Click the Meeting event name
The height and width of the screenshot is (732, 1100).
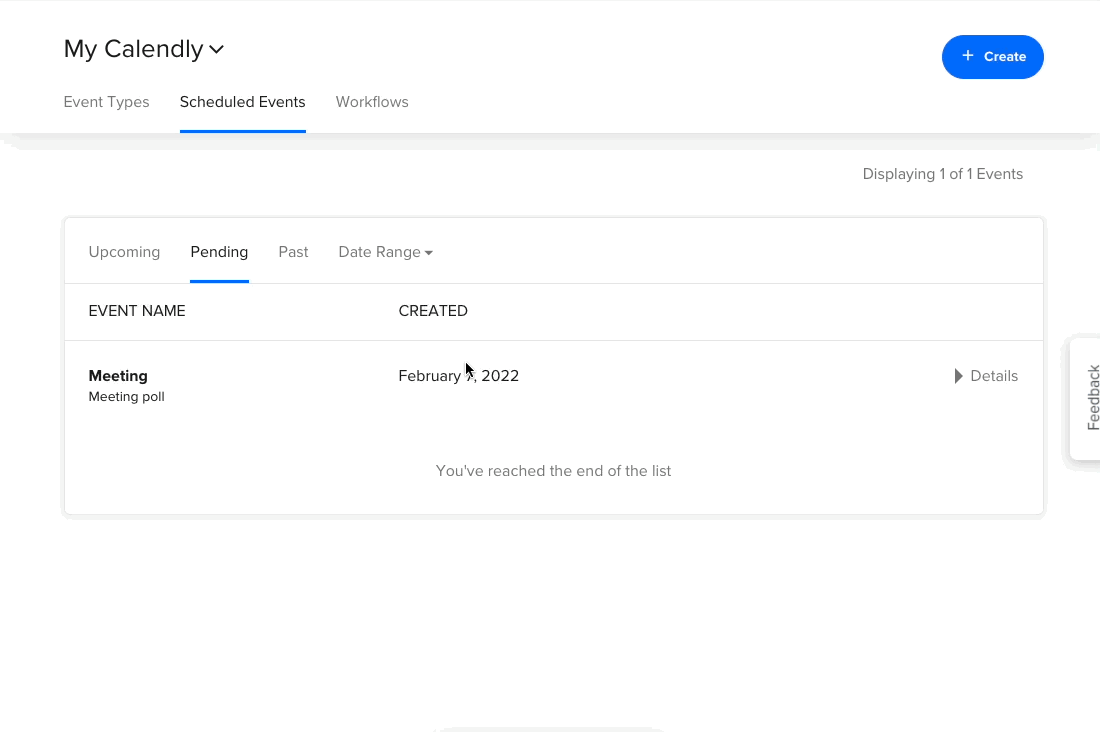click(x=118, y=376)
